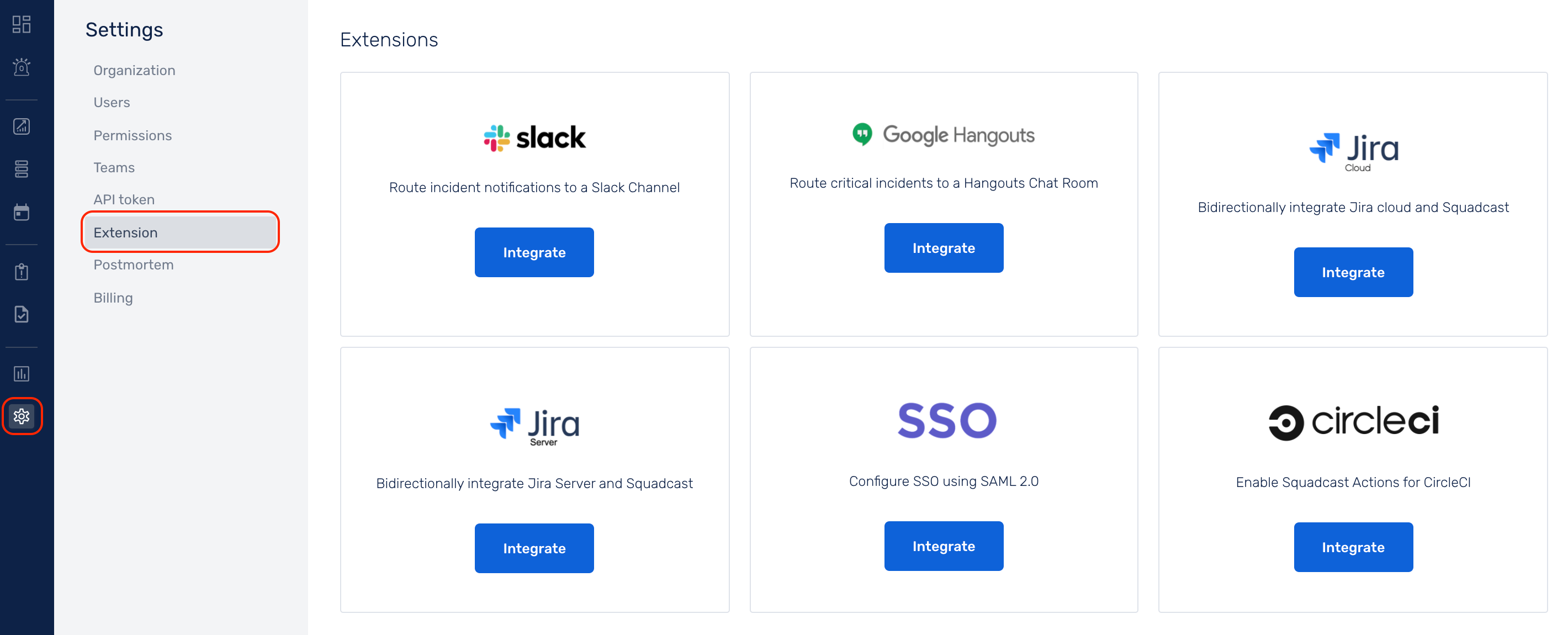Integrate the Slack extension
The height and width of the screenshot is (635, 1568).
pyautogui.click(x=534, y=252)
